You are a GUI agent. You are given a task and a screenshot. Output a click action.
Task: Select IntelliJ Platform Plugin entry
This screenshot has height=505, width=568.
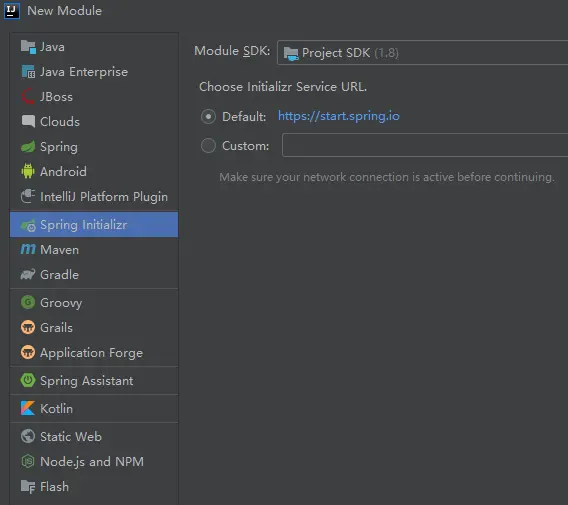(94, 196)
